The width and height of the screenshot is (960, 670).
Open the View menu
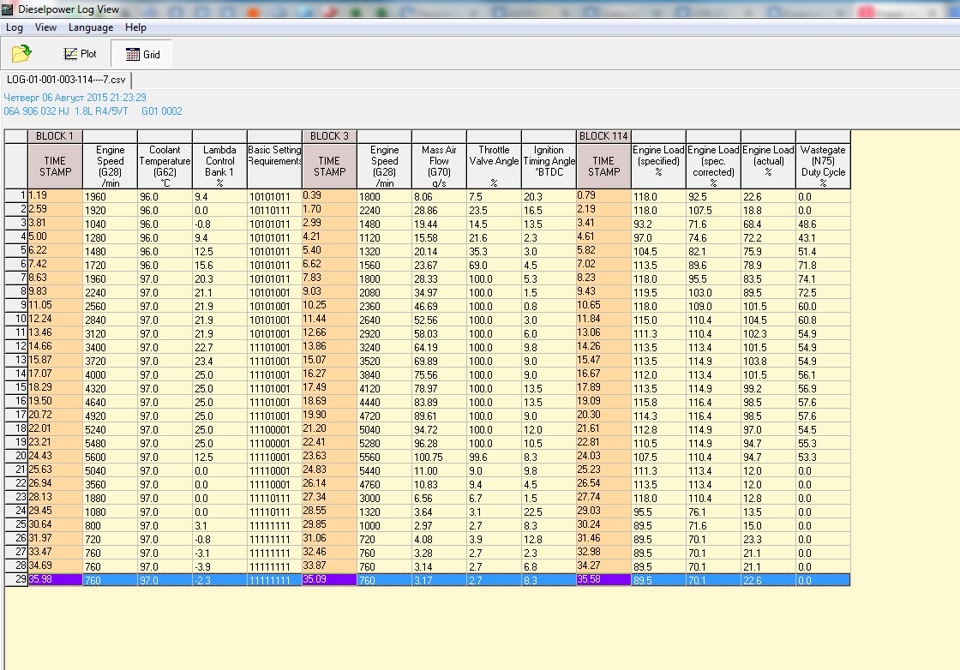click(46, 28)
